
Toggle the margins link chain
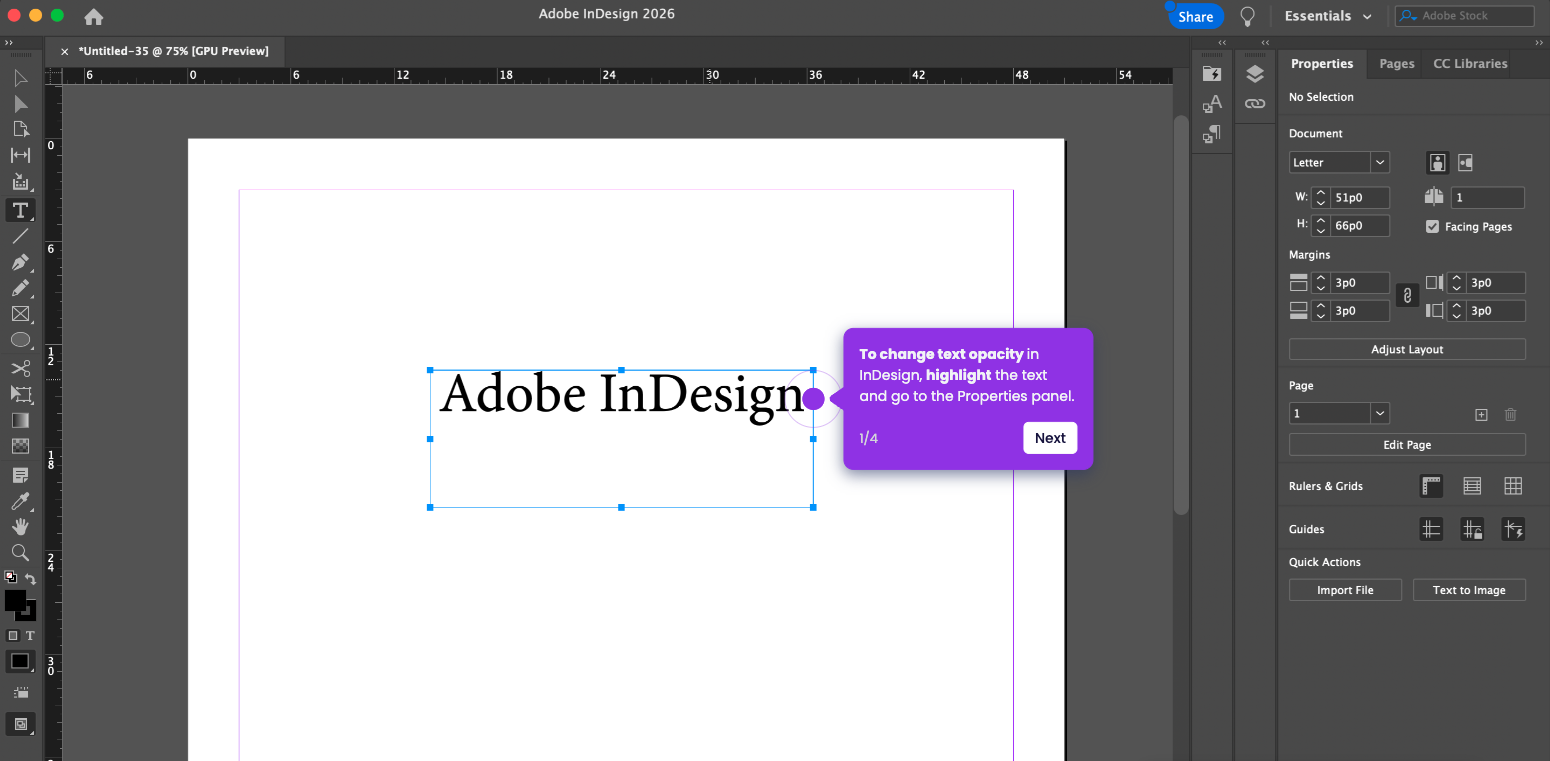(x=1407, y=295)
